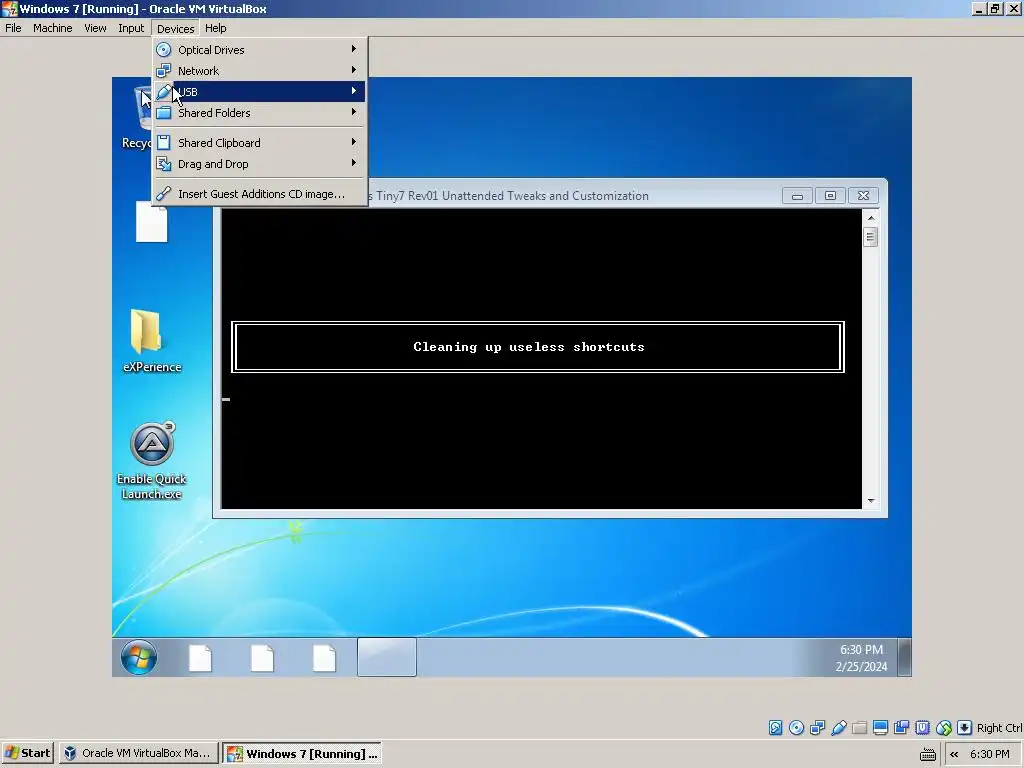Click the Cleaning up useless shortcuts text

(x=529, y=347)
